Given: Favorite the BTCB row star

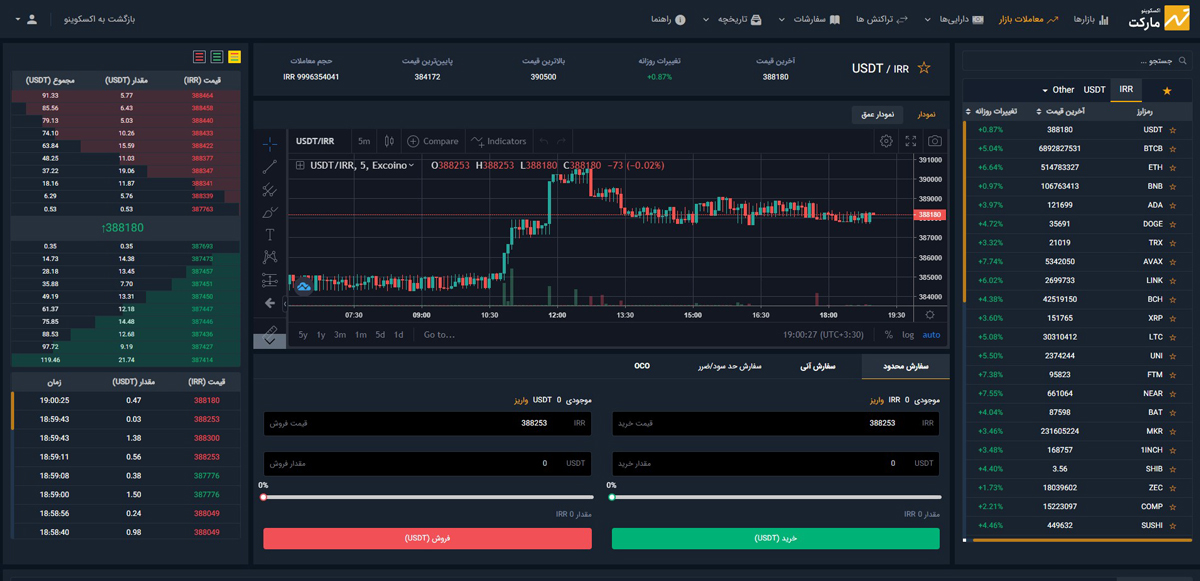Looking at the screenshot, I should pyautogui.click(x=1174, y=149).
